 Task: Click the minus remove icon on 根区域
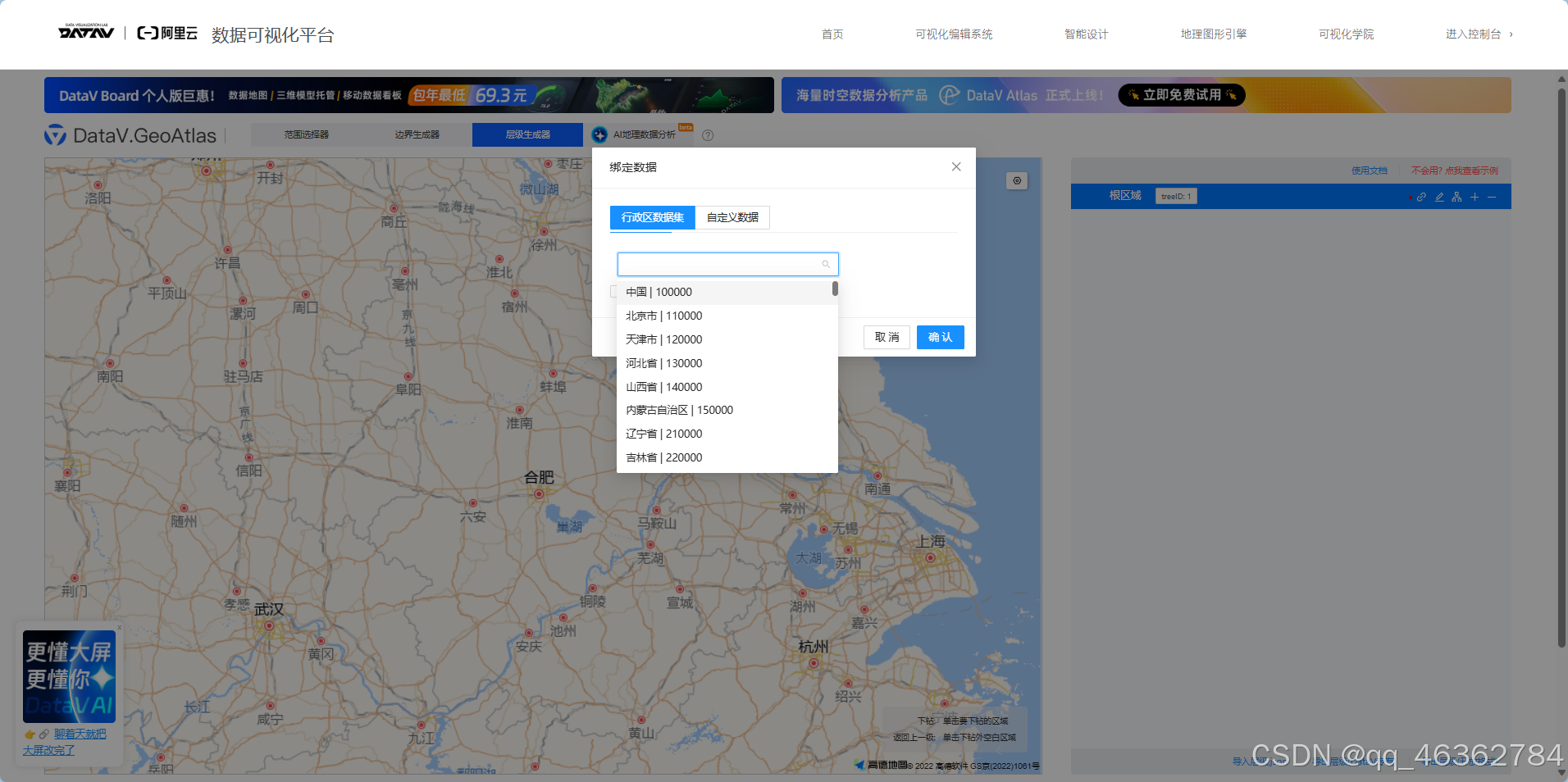click(1492, 197)
